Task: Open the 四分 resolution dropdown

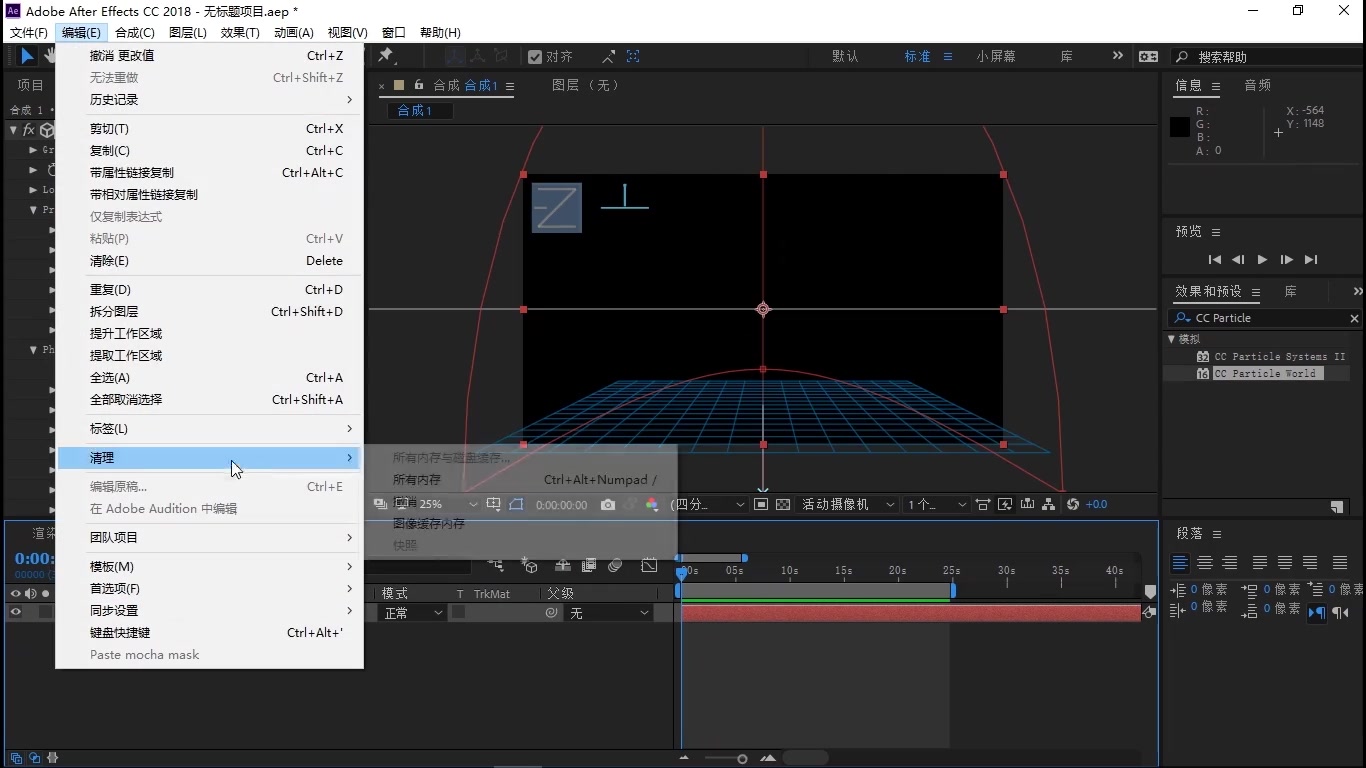Action: pos(709,505)
